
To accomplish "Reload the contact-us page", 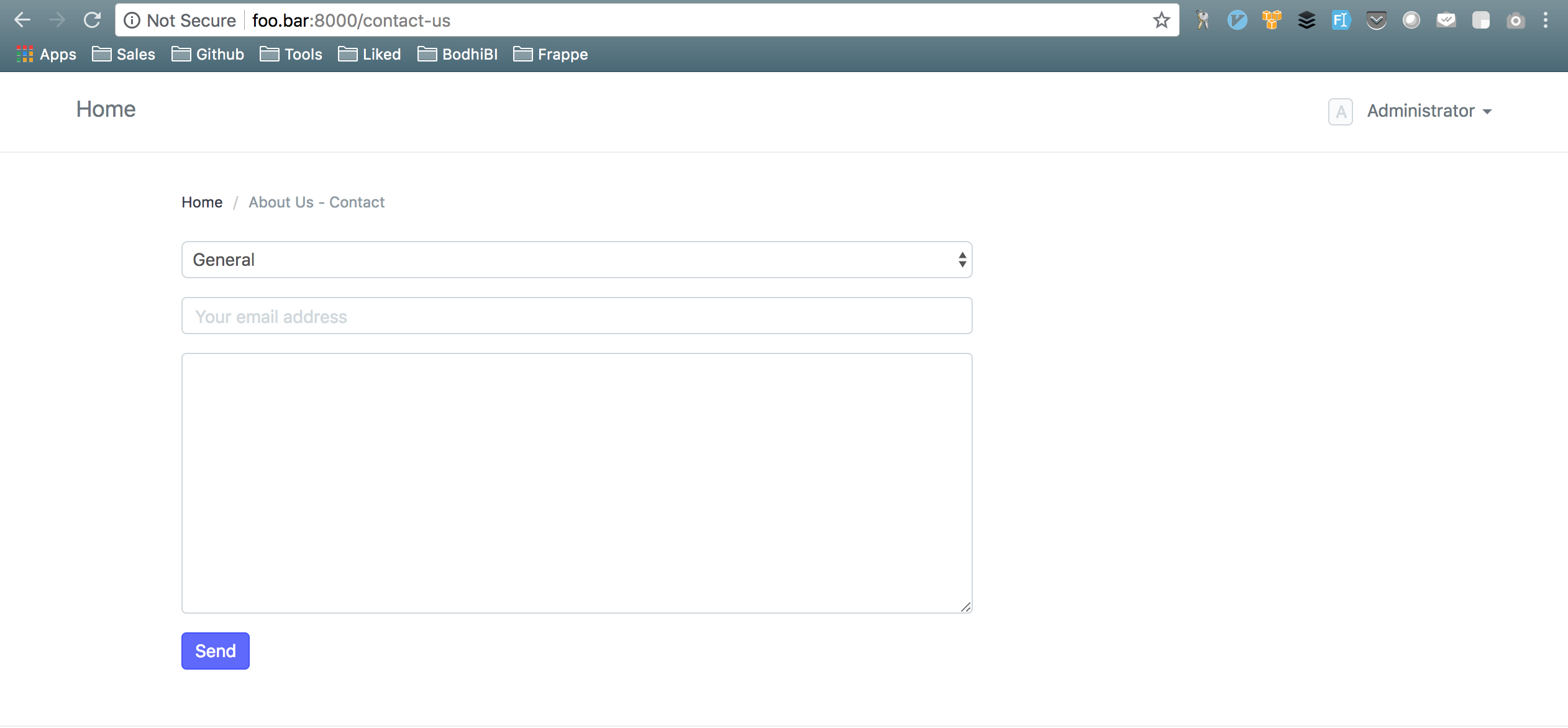I will (92, 20).
